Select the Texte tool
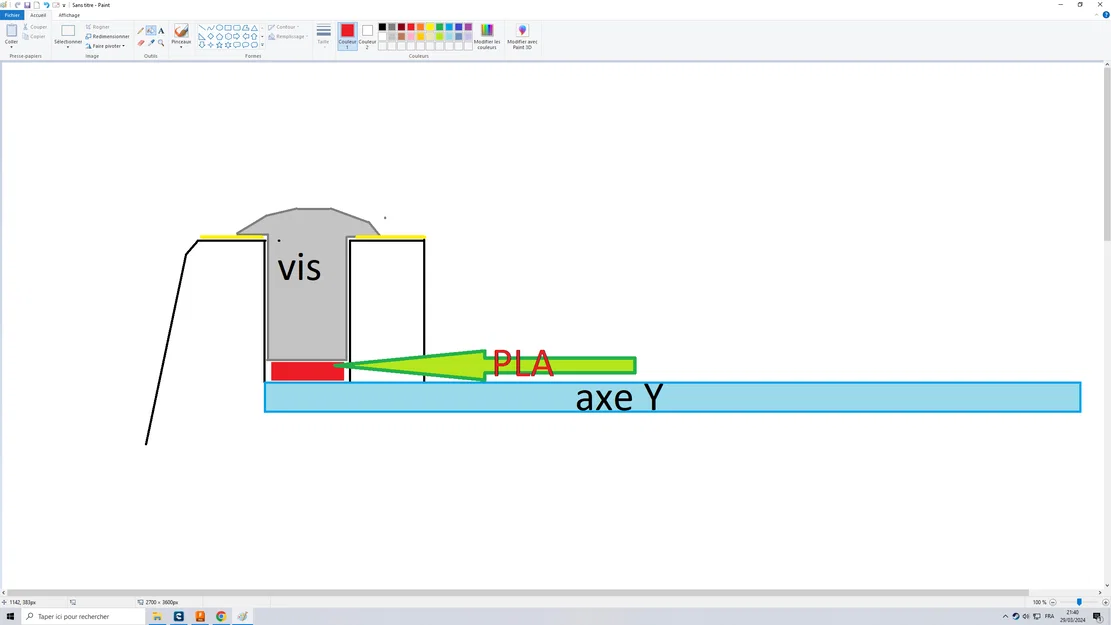The width and height of the screenshot is (1111, 625). [161, 29]
